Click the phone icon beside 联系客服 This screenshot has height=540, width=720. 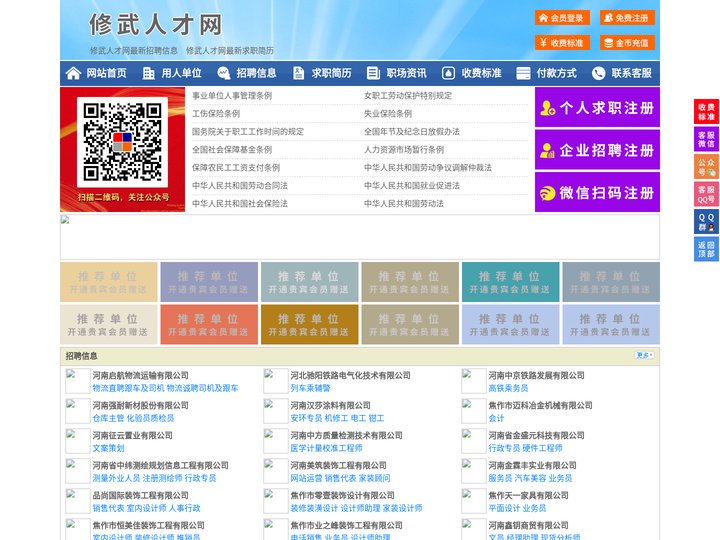pos(598,73)
